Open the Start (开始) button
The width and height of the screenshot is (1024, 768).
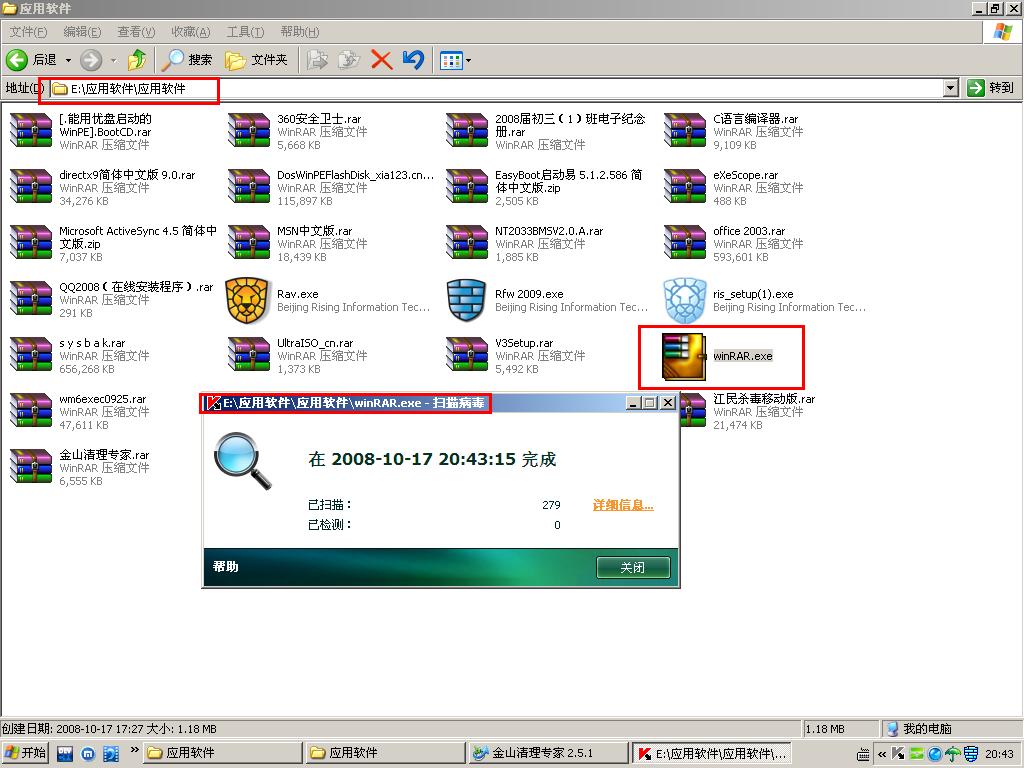(25, 753)
